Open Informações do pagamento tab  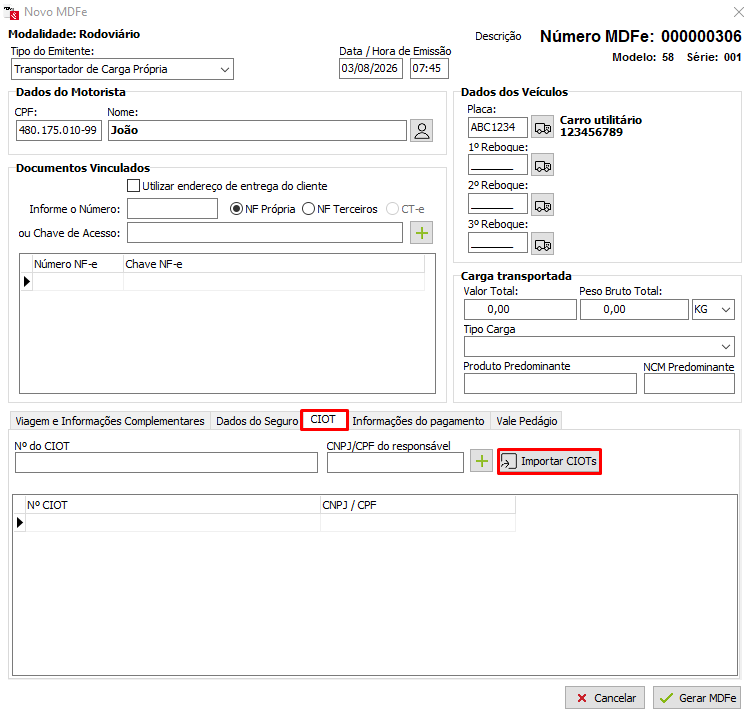(x=418, y=421)
